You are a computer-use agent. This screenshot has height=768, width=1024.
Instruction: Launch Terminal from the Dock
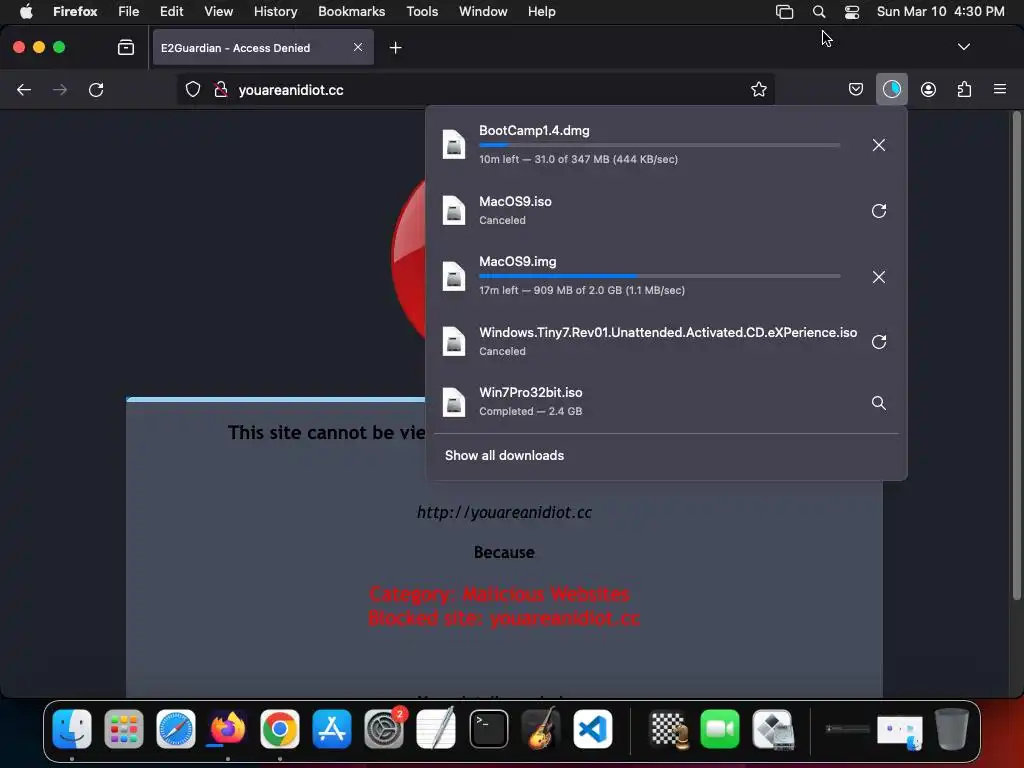point(488,729)
